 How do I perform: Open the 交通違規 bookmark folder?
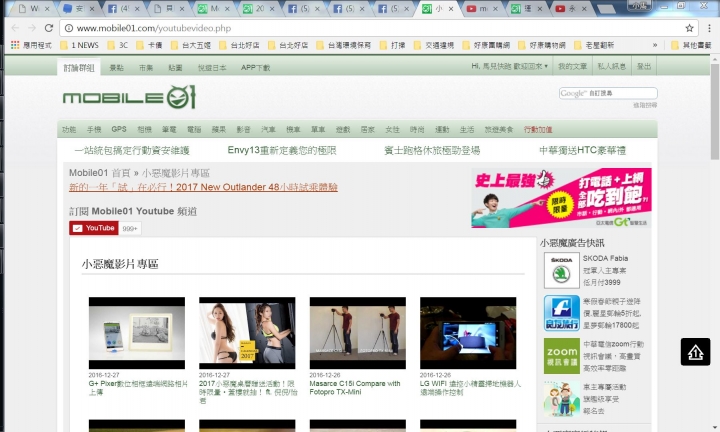click(434, 45)
